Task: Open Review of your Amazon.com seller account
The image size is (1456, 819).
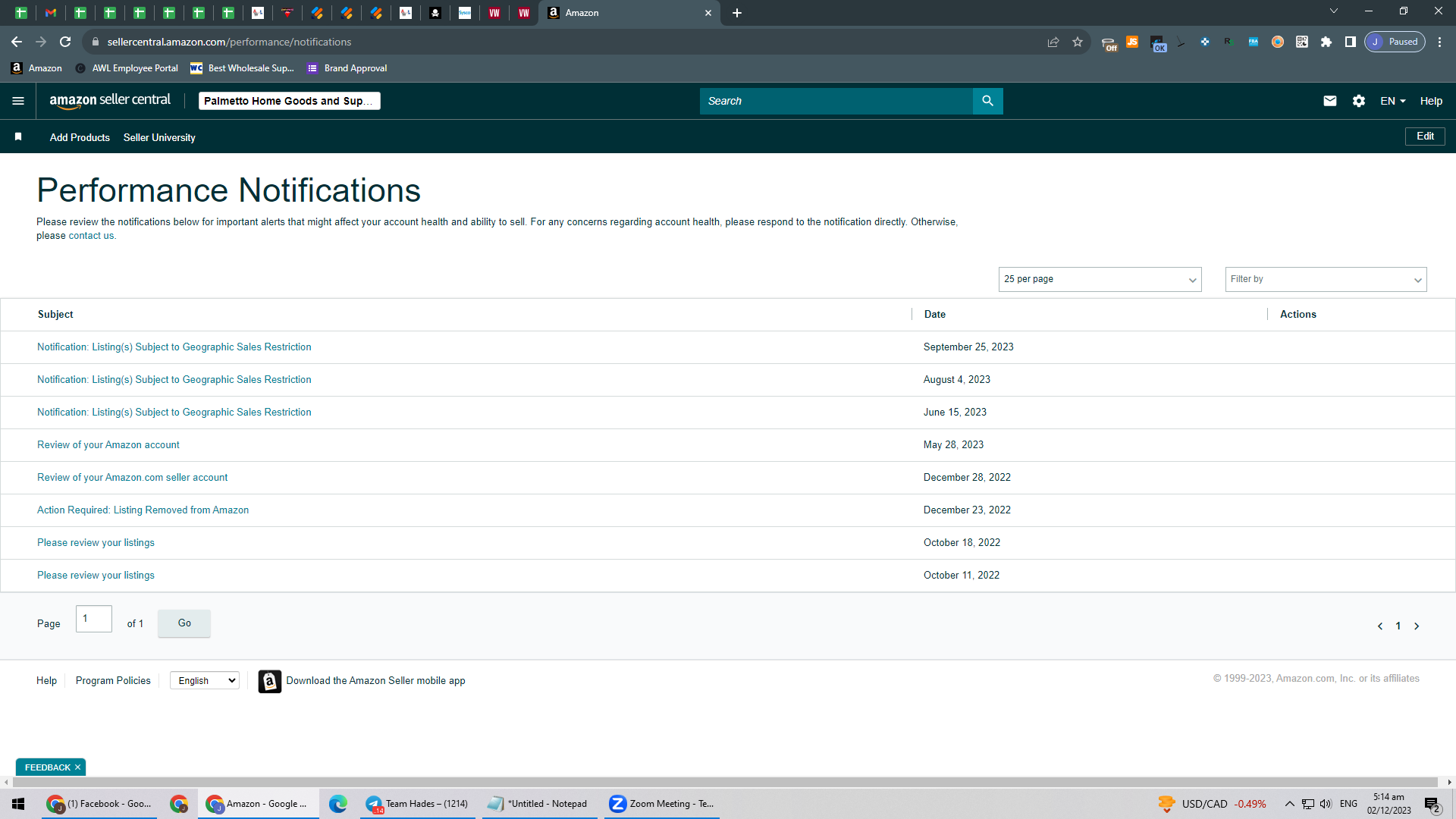Action: (x=133, y=478)
